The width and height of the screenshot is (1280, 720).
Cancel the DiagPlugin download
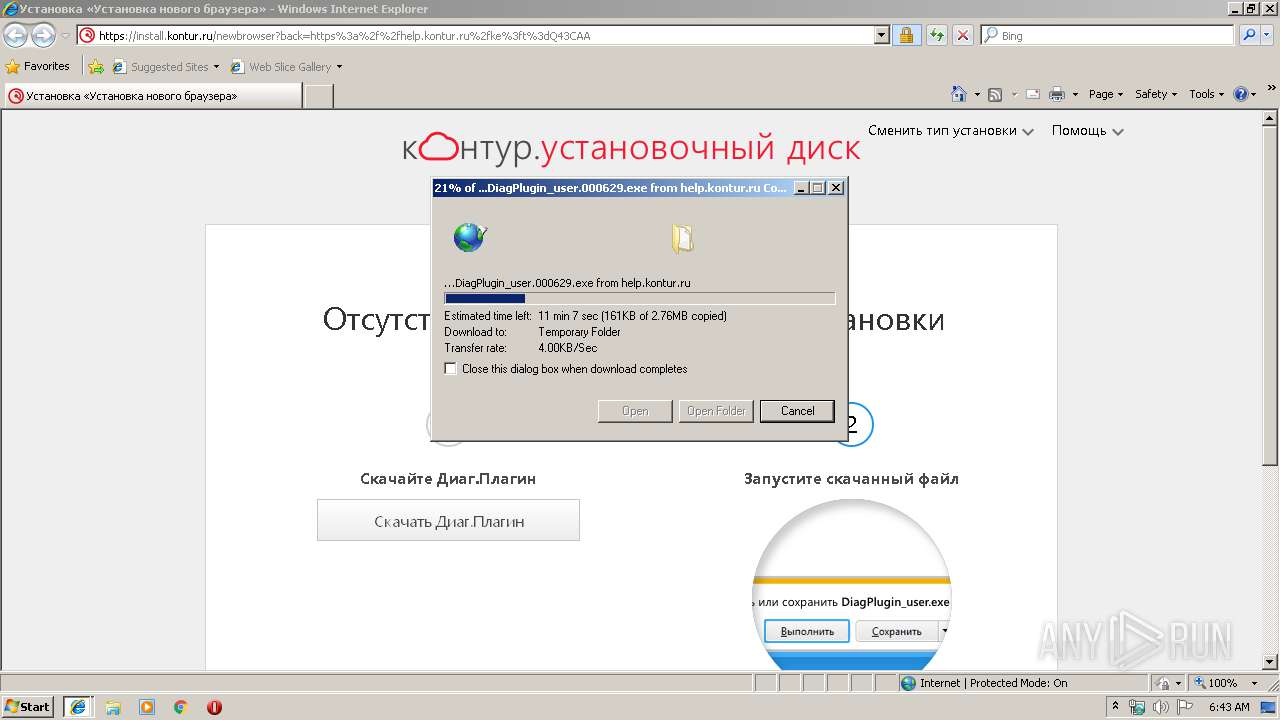pos(797,411)
